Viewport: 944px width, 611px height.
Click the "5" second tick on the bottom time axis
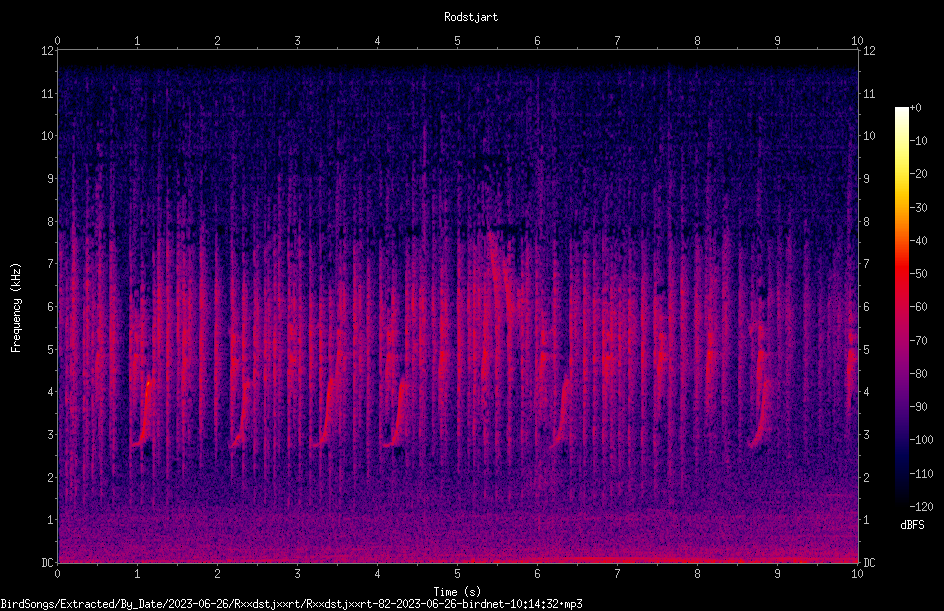(x=457, y=574)
